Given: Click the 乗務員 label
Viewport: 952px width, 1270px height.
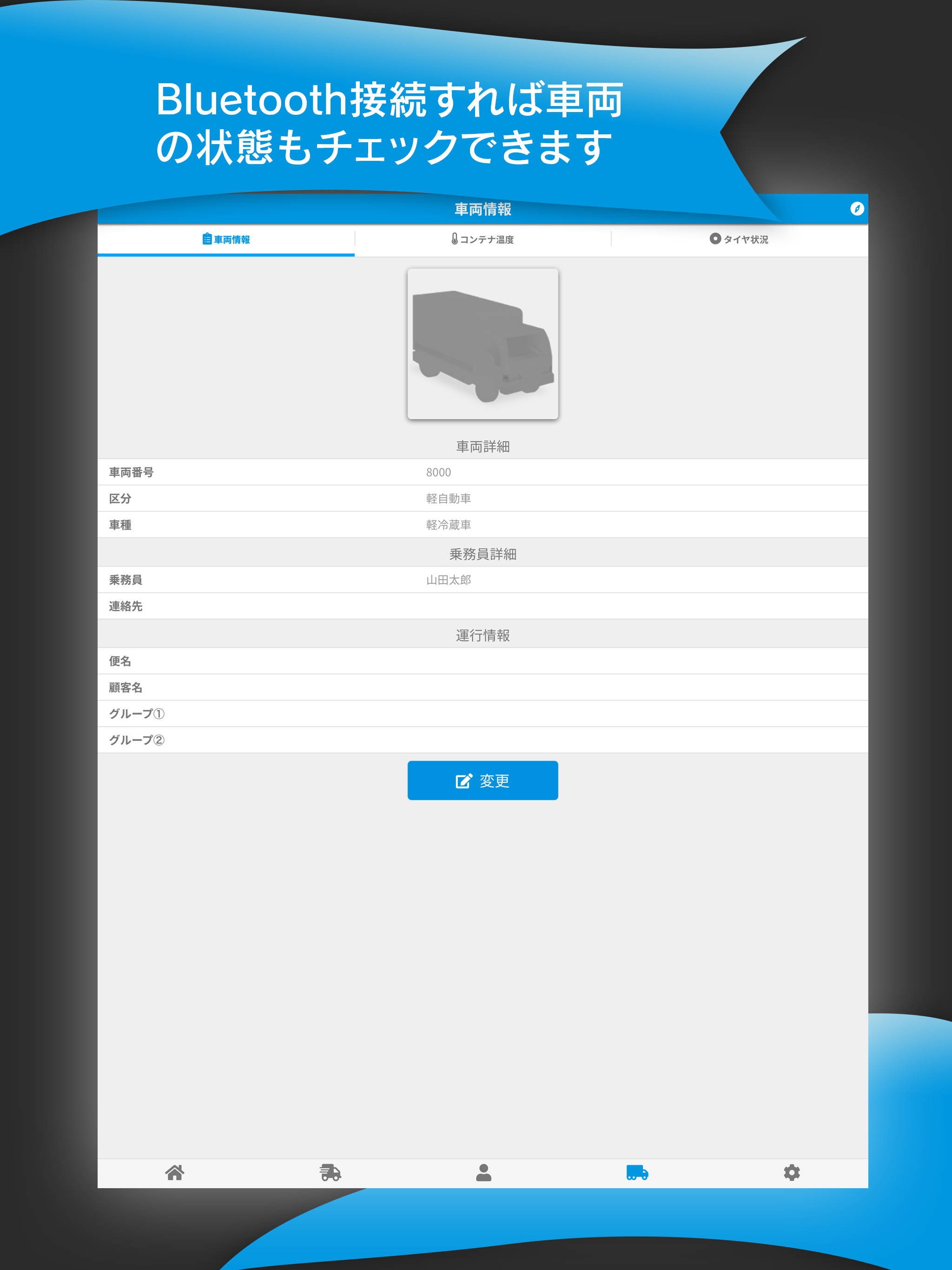Looking at the screenshot, I should pos(126,581).
